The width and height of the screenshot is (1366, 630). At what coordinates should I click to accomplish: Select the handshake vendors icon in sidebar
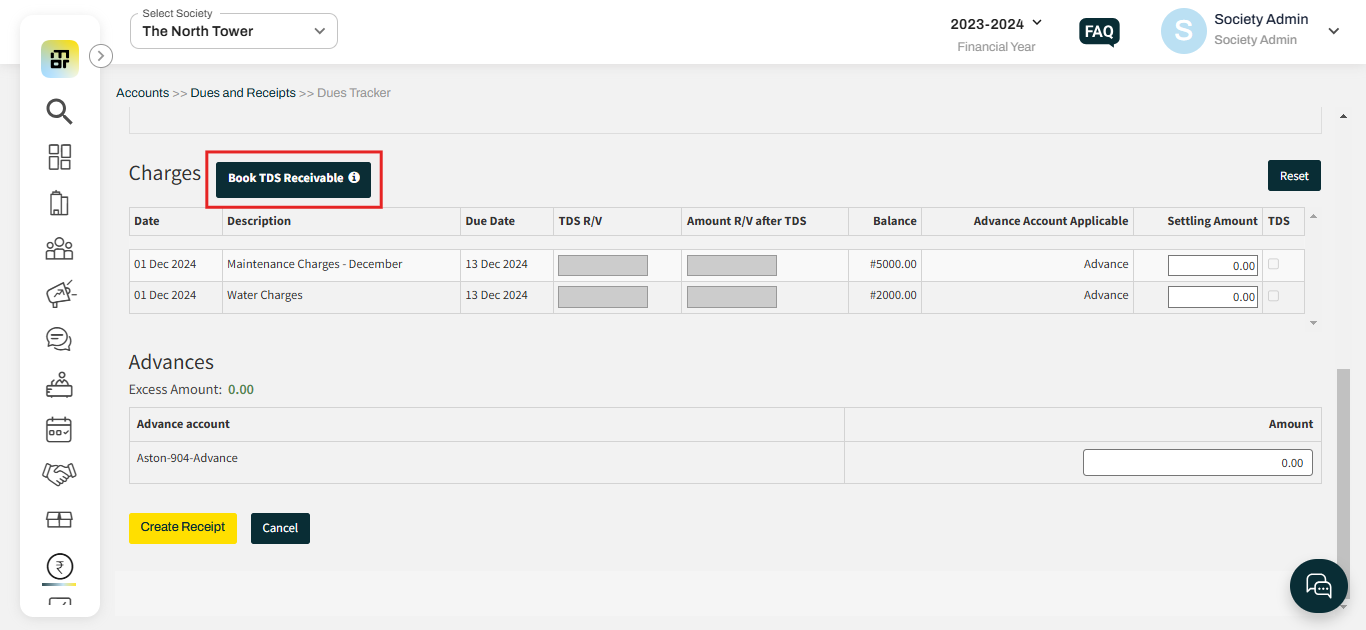[59, 474]
